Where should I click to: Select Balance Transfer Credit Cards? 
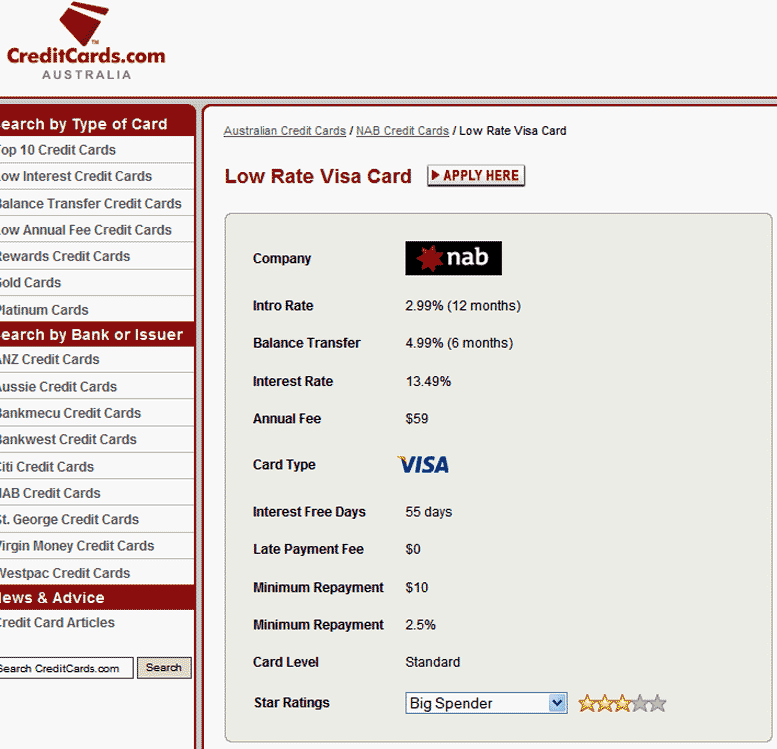pos(91,203)
